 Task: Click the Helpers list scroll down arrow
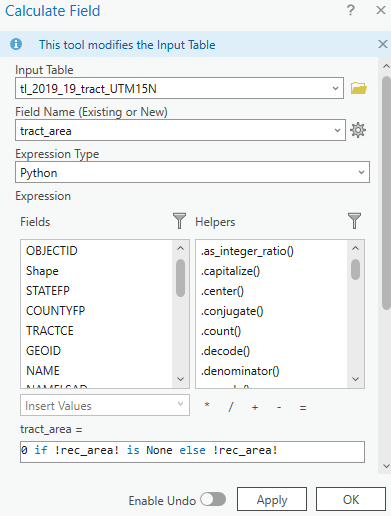356,379
